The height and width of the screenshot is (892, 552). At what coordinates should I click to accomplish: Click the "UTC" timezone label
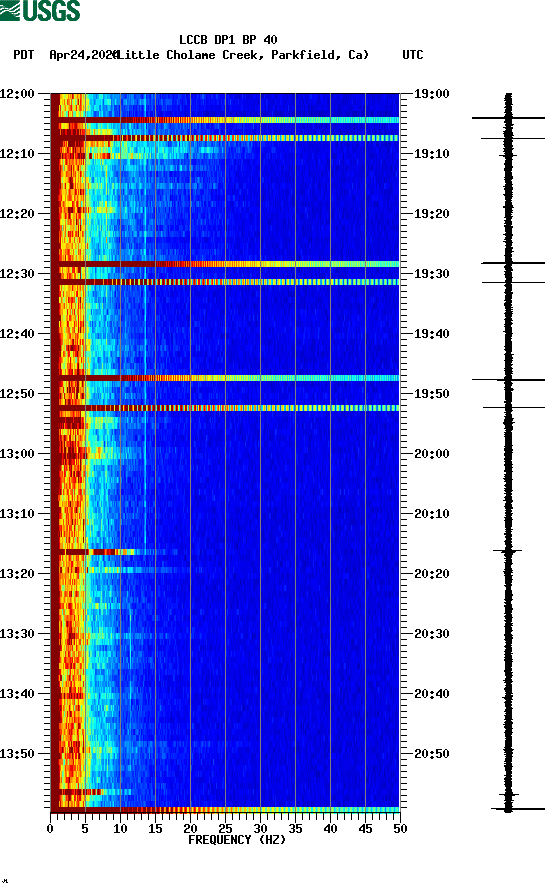tap(413, 55)
